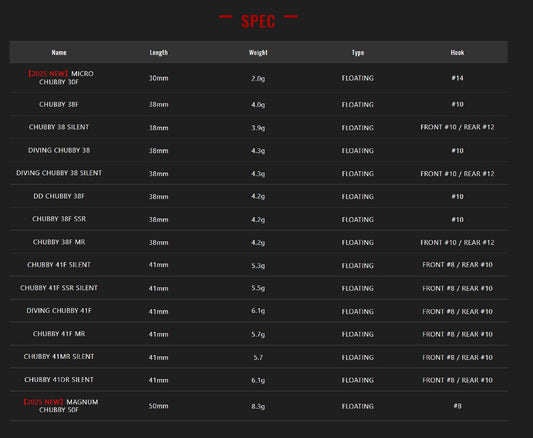The height and width of the screenshot is (438, 533).
Task: Select the Length column header
Action: [x=158, y=52]
